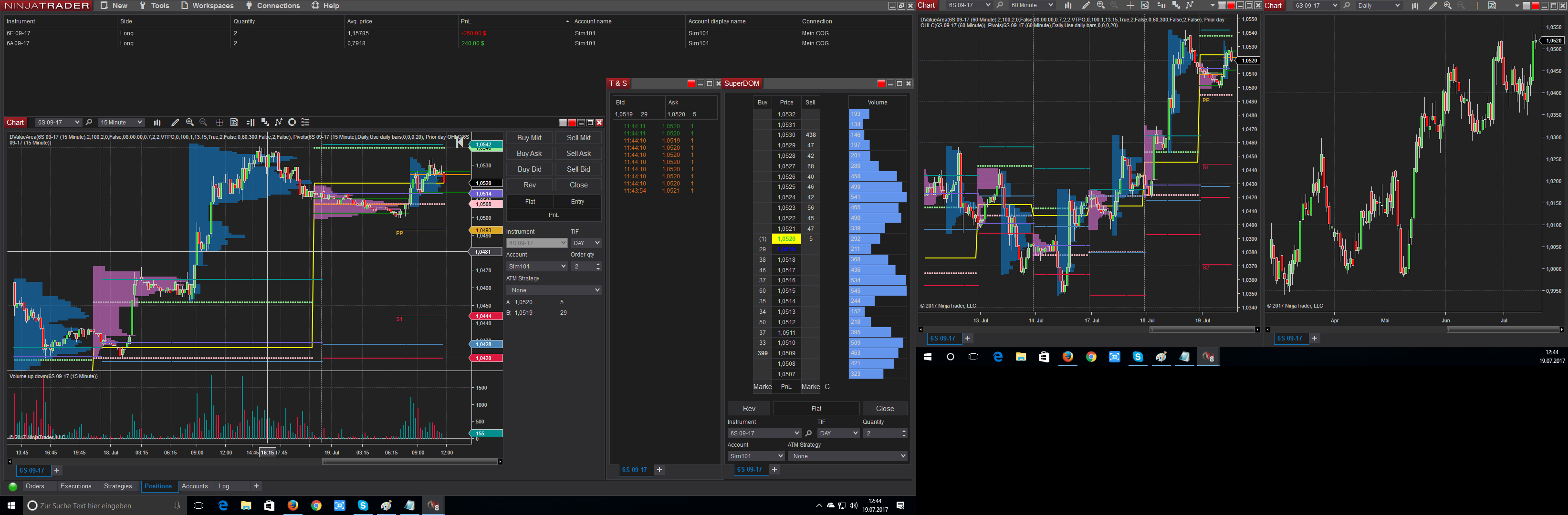Open the Workspaces menu
Screen dimensions: 1568x515
point(207,5)
